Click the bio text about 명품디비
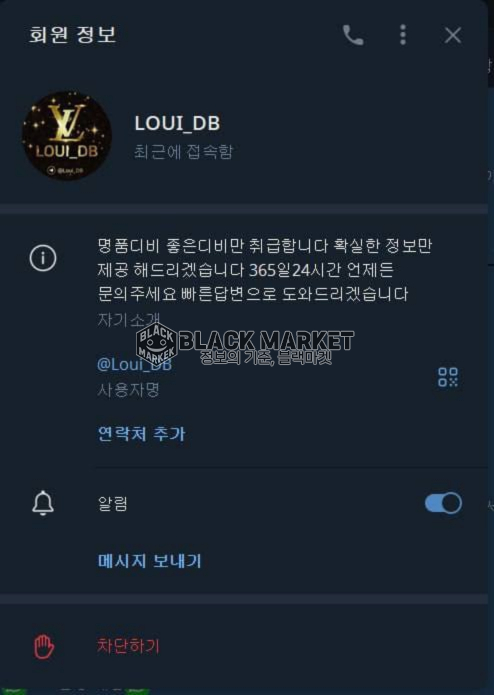Viewport: 494px width, 695px height. point(265,269)
